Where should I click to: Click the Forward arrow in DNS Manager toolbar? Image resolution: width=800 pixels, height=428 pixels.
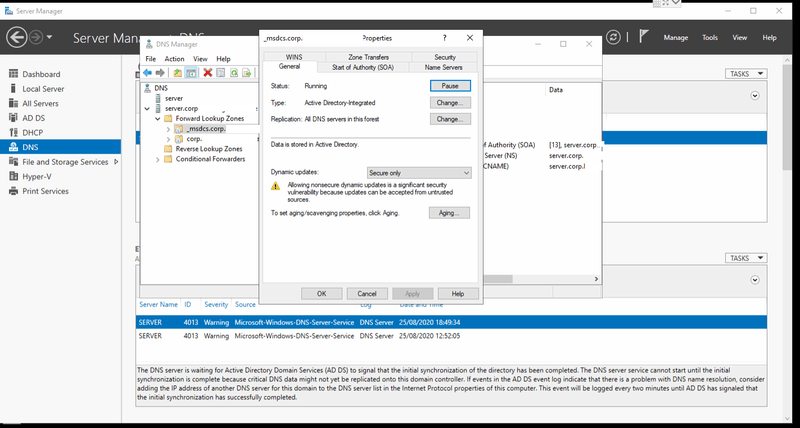point(160,73)
